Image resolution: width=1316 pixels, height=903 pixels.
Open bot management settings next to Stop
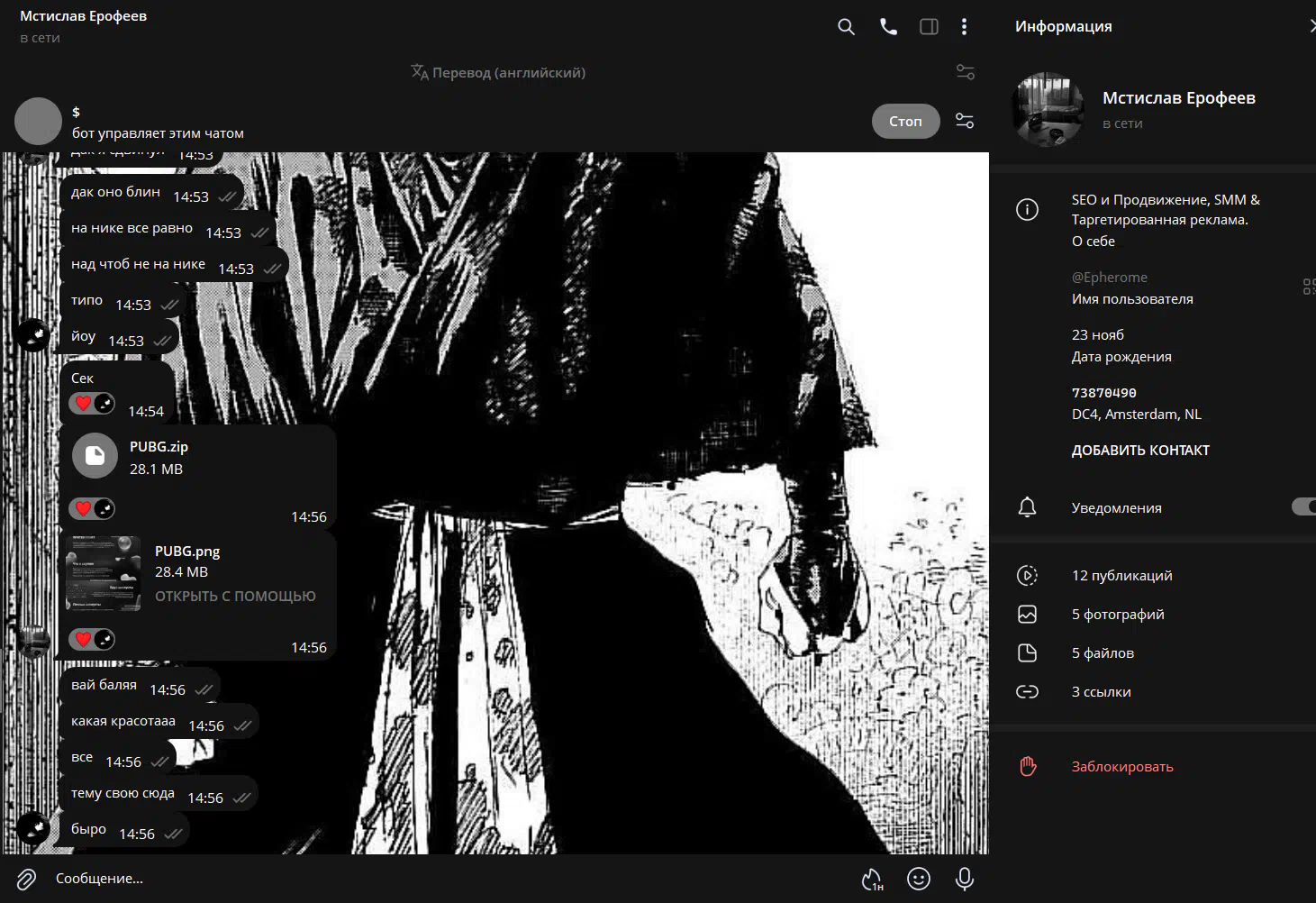[x=965, y=121]
